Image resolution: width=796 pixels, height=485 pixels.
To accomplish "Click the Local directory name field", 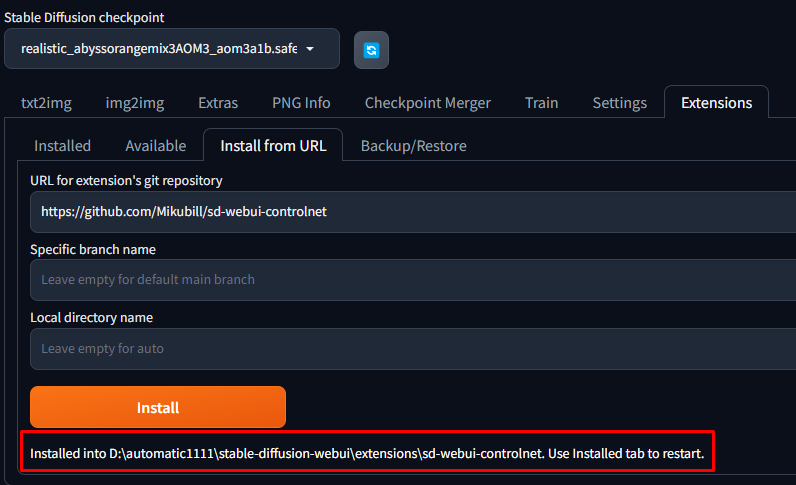I will pyautogui.click(x=410, y=349).
